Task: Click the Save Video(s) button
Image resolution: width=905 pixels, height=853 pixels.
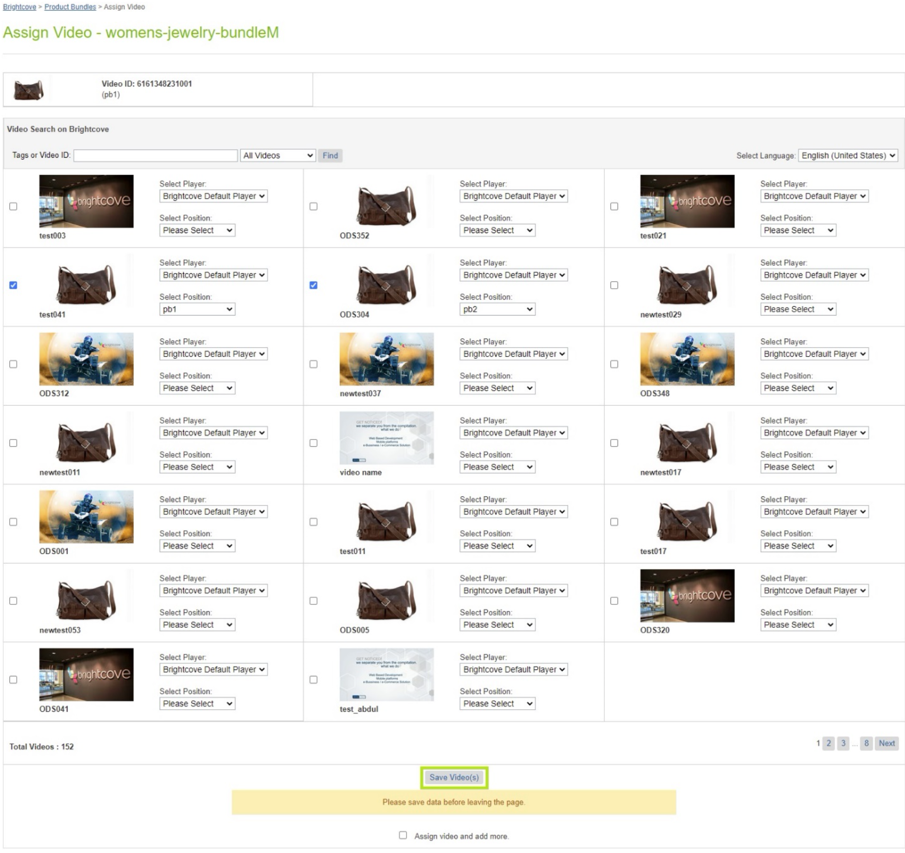Action: [455, 776]
